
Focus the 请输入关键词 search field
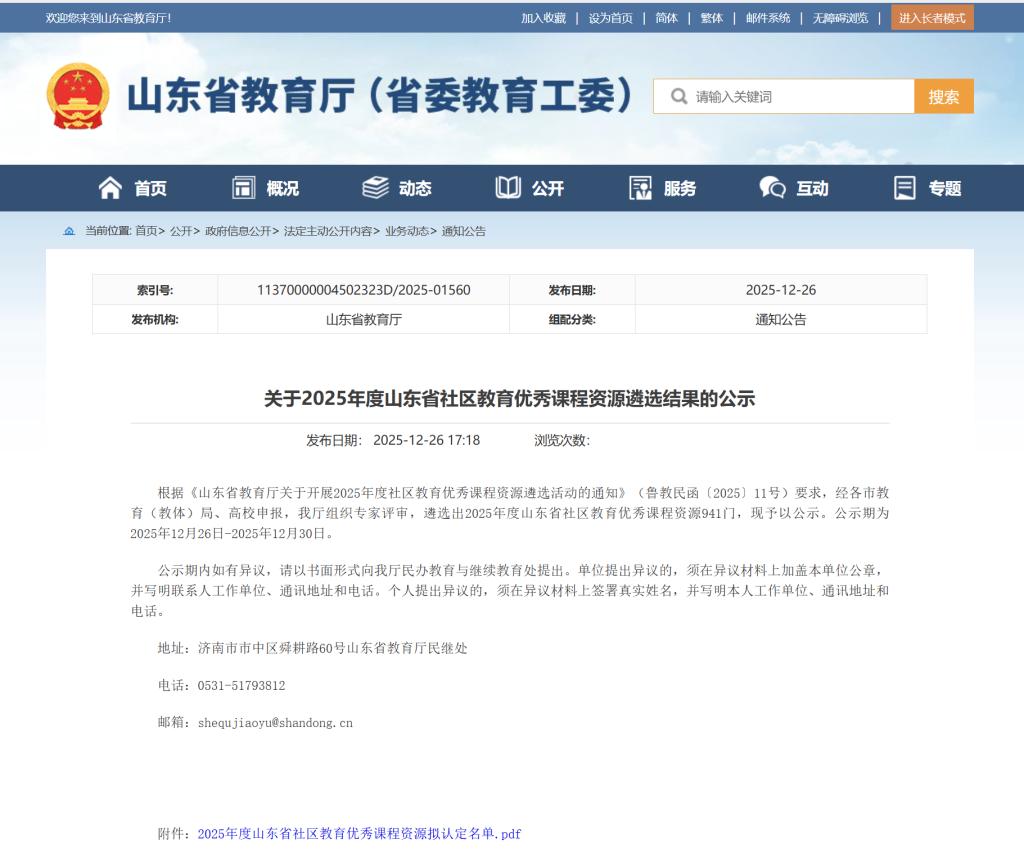coord(800,97)
